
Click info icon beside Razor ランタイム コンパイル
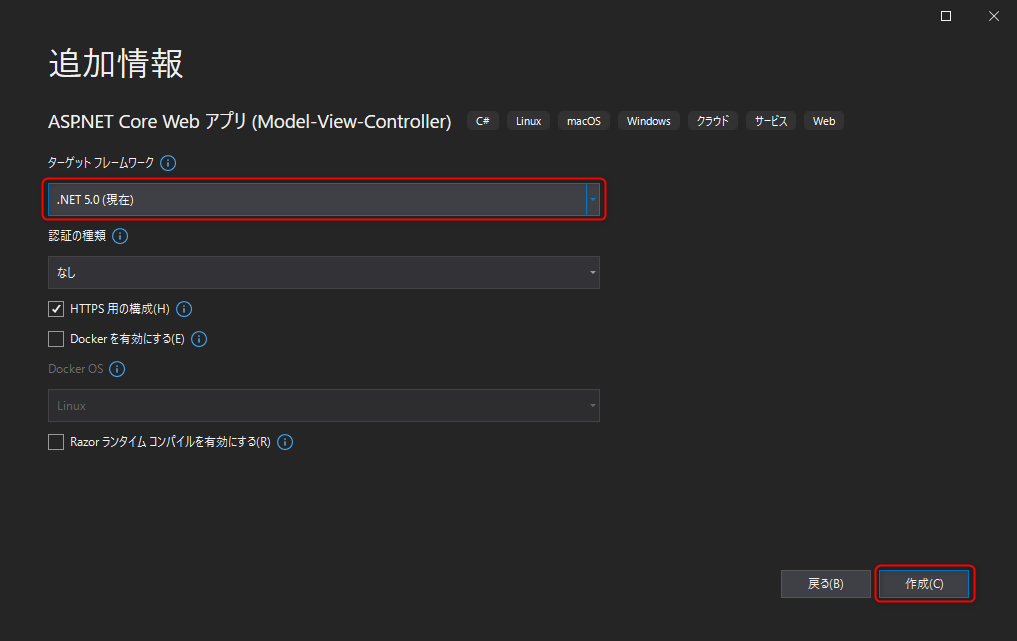[x=285, y=442]
